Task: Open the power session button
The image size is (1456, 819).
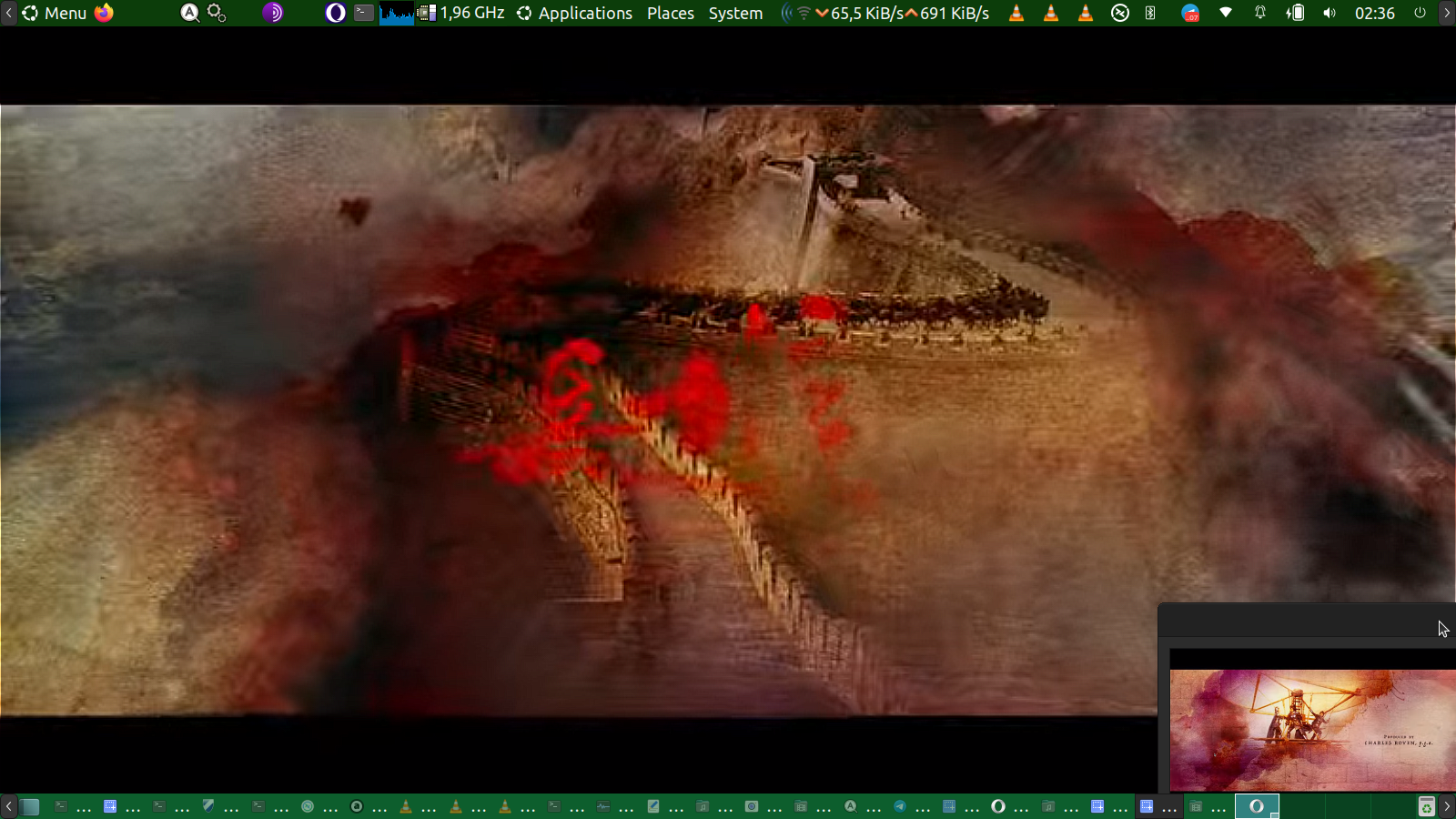Action: [1420, 13]
